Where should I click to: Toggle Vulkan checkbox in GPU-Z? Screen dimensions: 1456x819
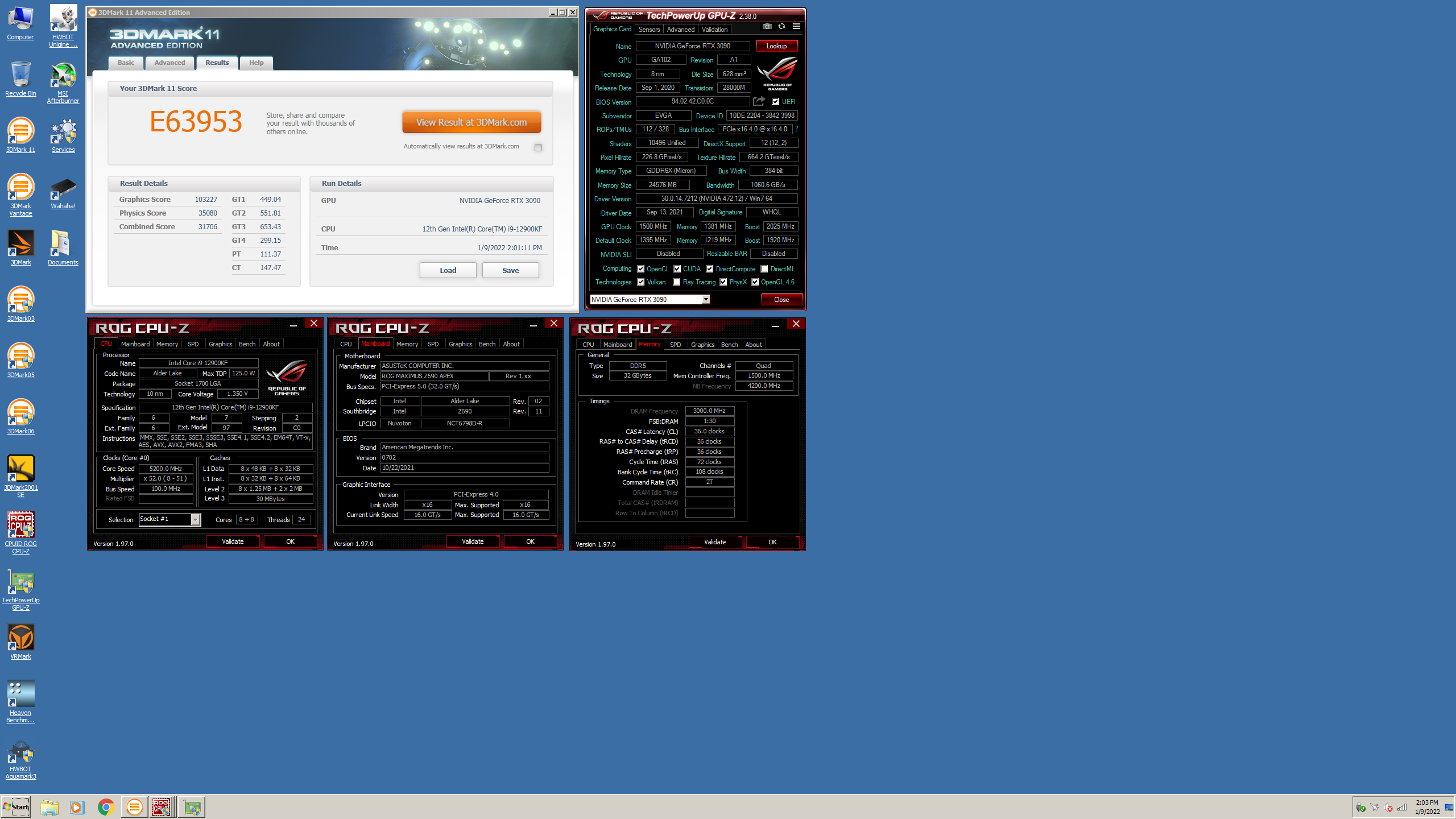(x=641, y=282)
